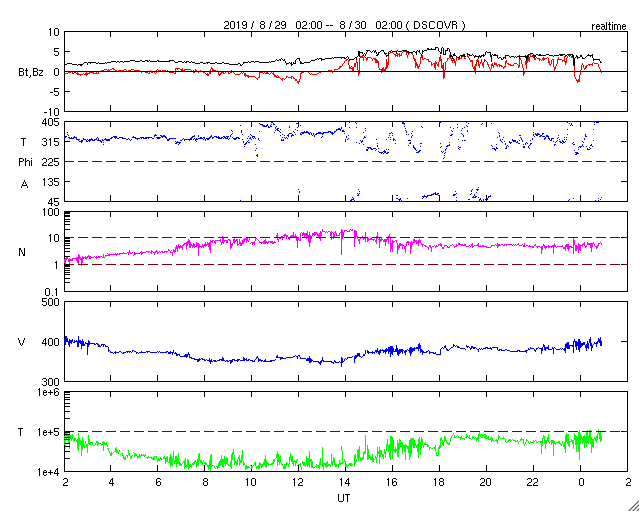The image size is (640, 512).
Task: Click the '135' tick on the Phi axis
Action: click(52, 182)
